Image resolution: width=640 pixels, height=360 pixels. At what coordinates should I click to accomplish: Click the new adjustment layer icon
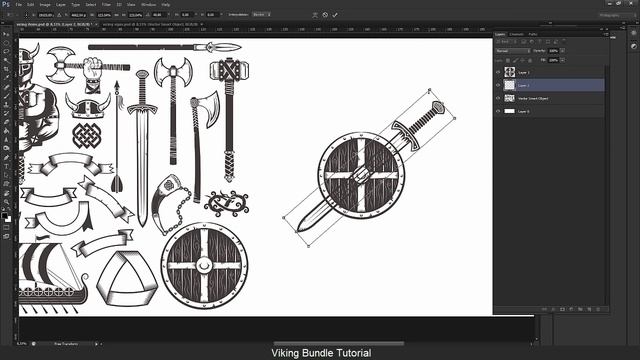[x=571, y=309]
